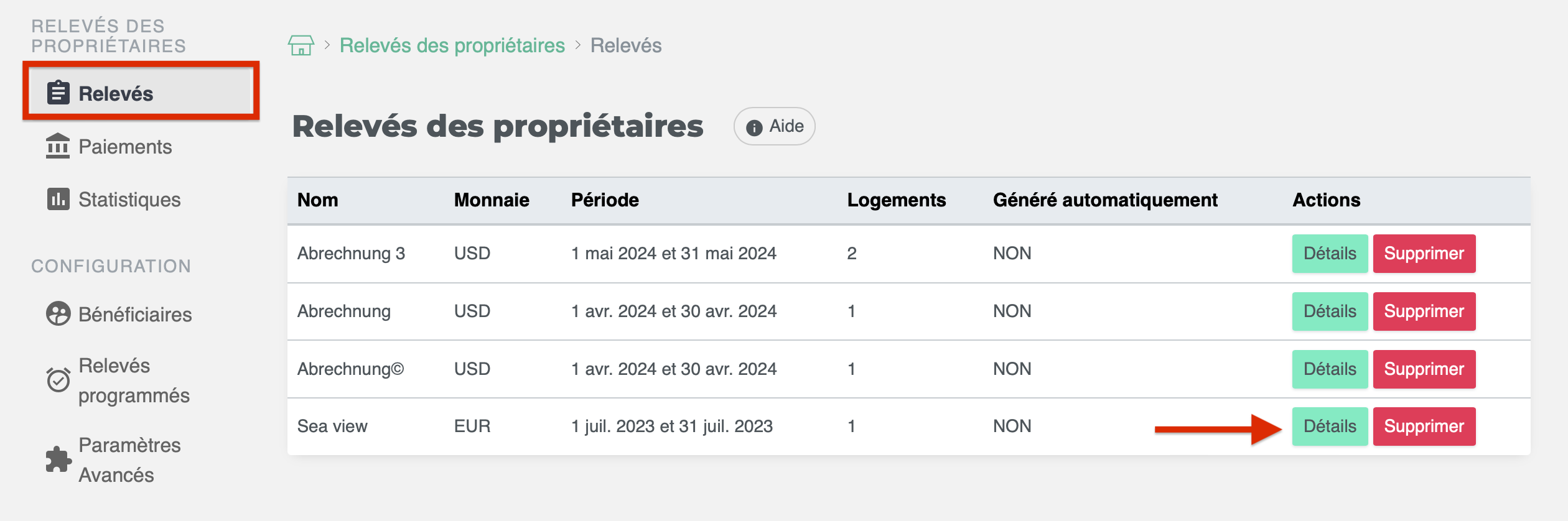Click the Paiements bank icon
Viewport: 1568px width, 521px height.
tap(58, 146)
